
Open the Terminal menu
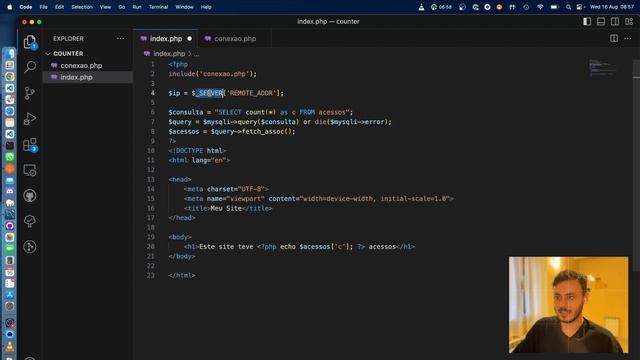(158, 7)
